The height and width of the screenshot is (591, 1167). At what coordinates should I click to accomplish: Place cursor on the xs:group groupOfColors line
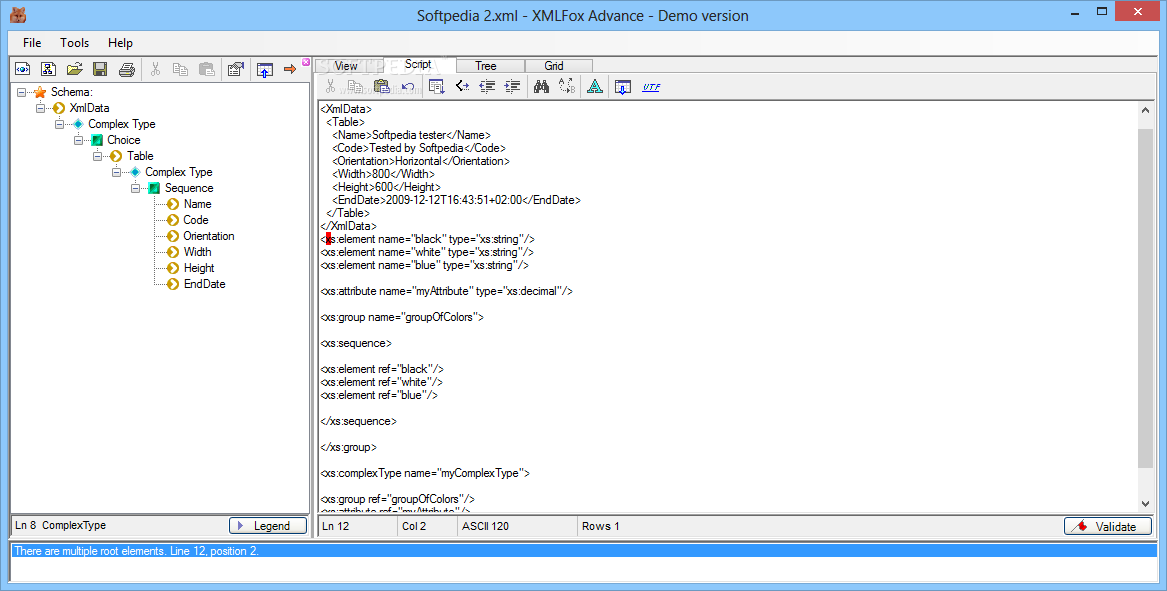pyautogui.click(x=403, y=317)
